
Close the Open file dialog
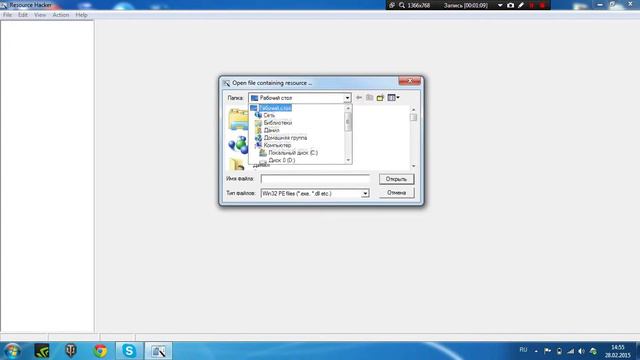pyautogui.click(x=410, y=81)
